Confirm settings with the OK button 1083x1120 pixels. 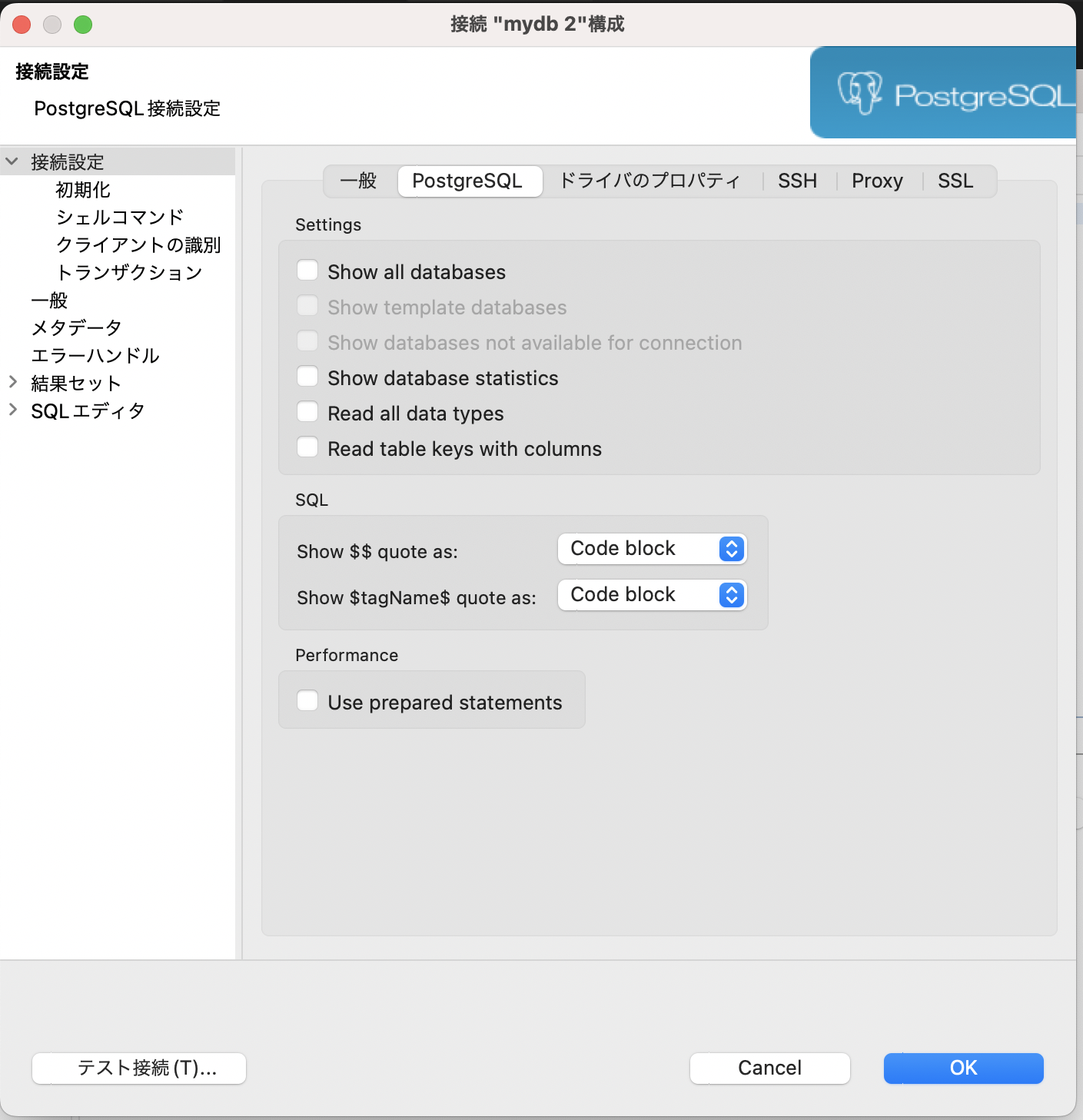962,1068
